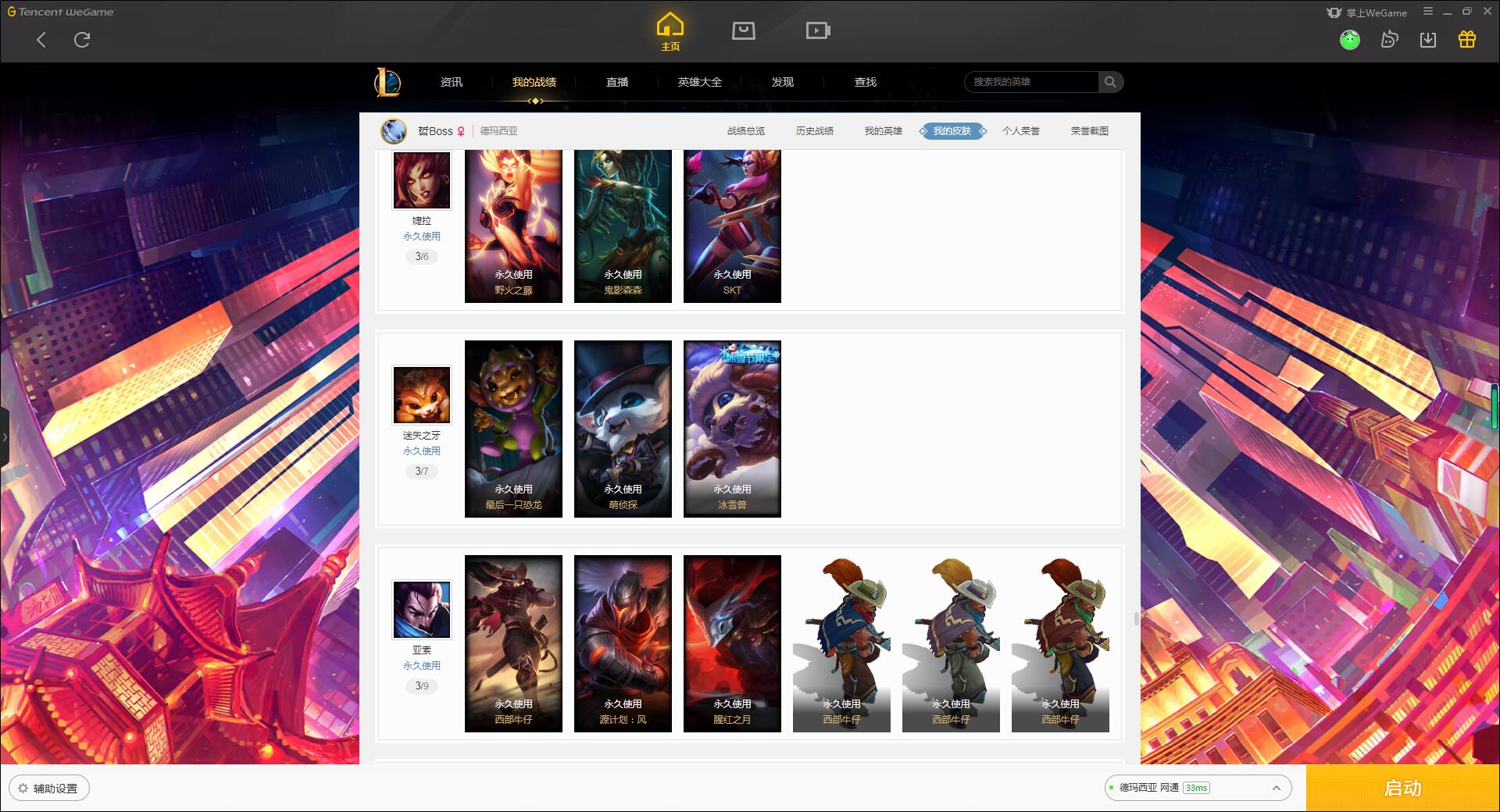Select 我的战绩 tab

(534, 82)
